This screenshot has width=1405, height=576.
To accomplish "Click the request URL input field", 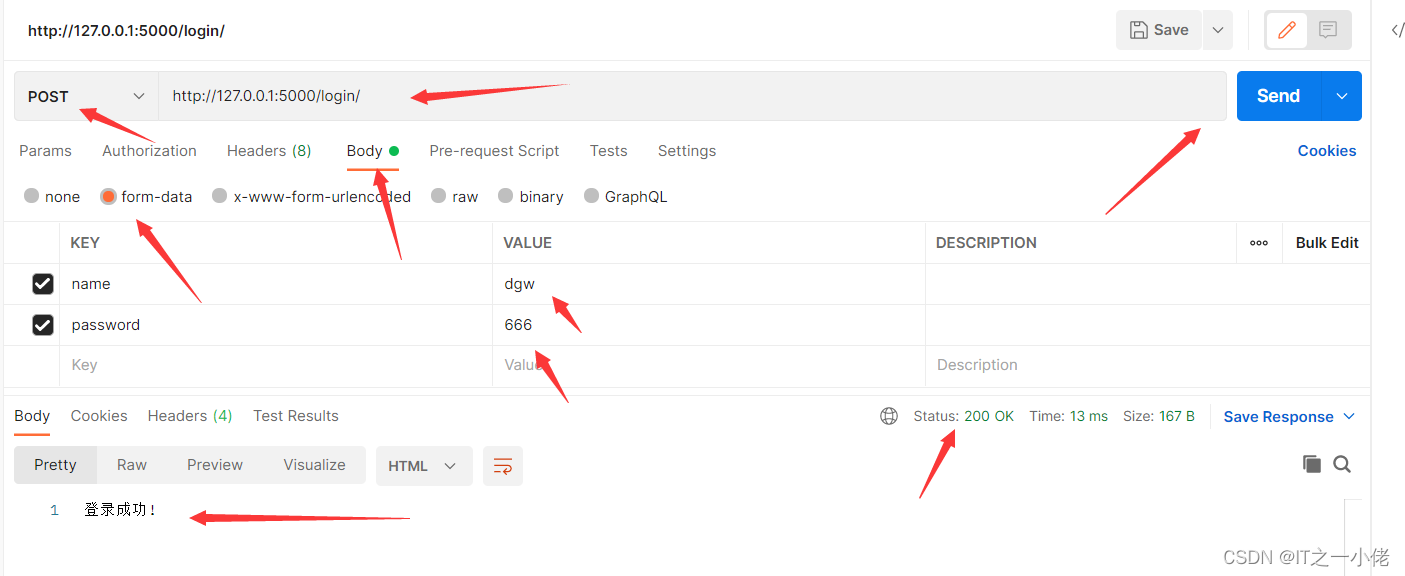I will coord(692,96).
